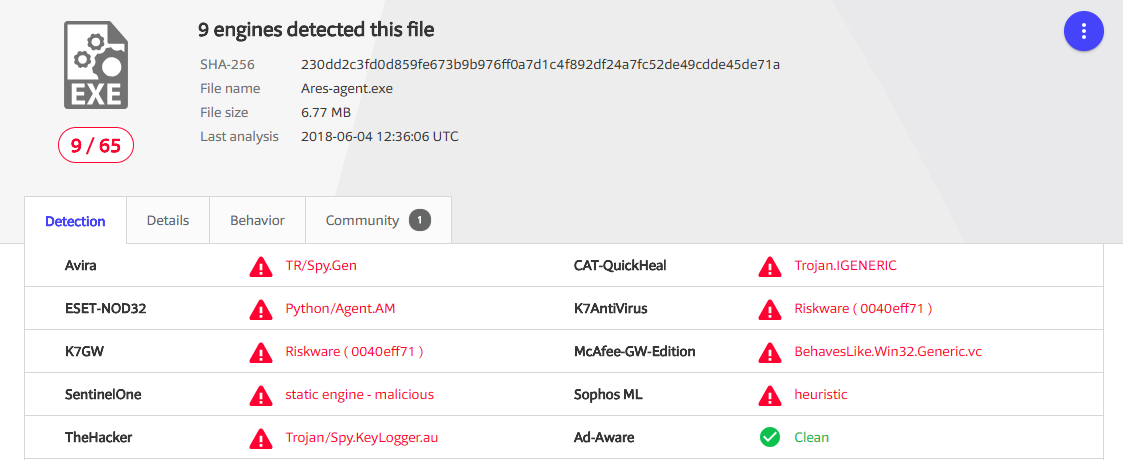
Task: Click the SHA-256 hash value
Action: tap(540, 64)
